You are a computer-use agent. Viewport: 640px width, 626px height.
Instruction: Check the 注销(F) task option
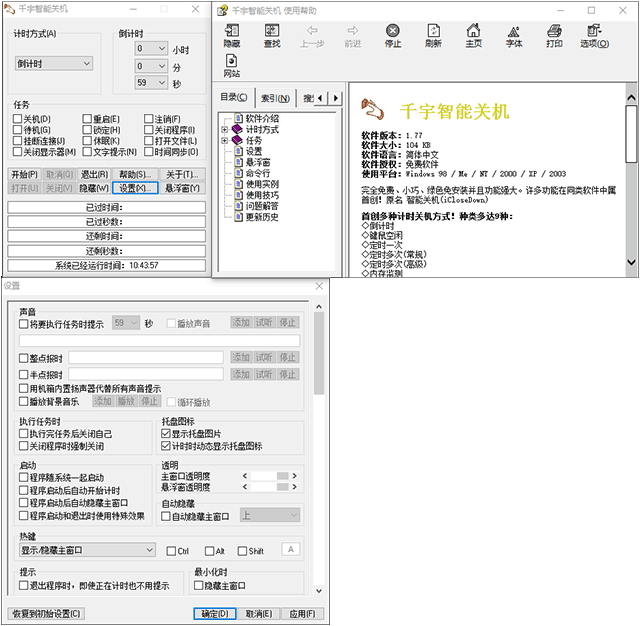(x=149, y=119)
